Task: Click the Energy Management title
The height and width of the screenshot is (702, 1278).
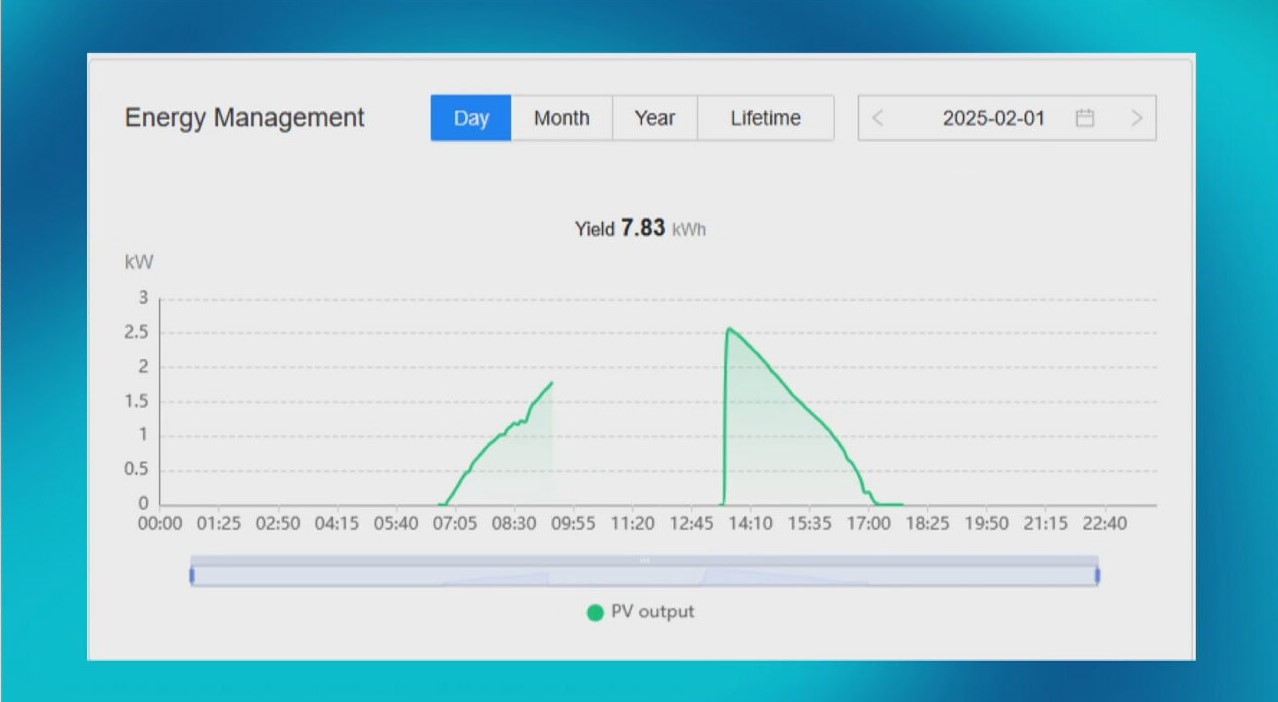Action: pyautogui.click(x=244, y=118)
